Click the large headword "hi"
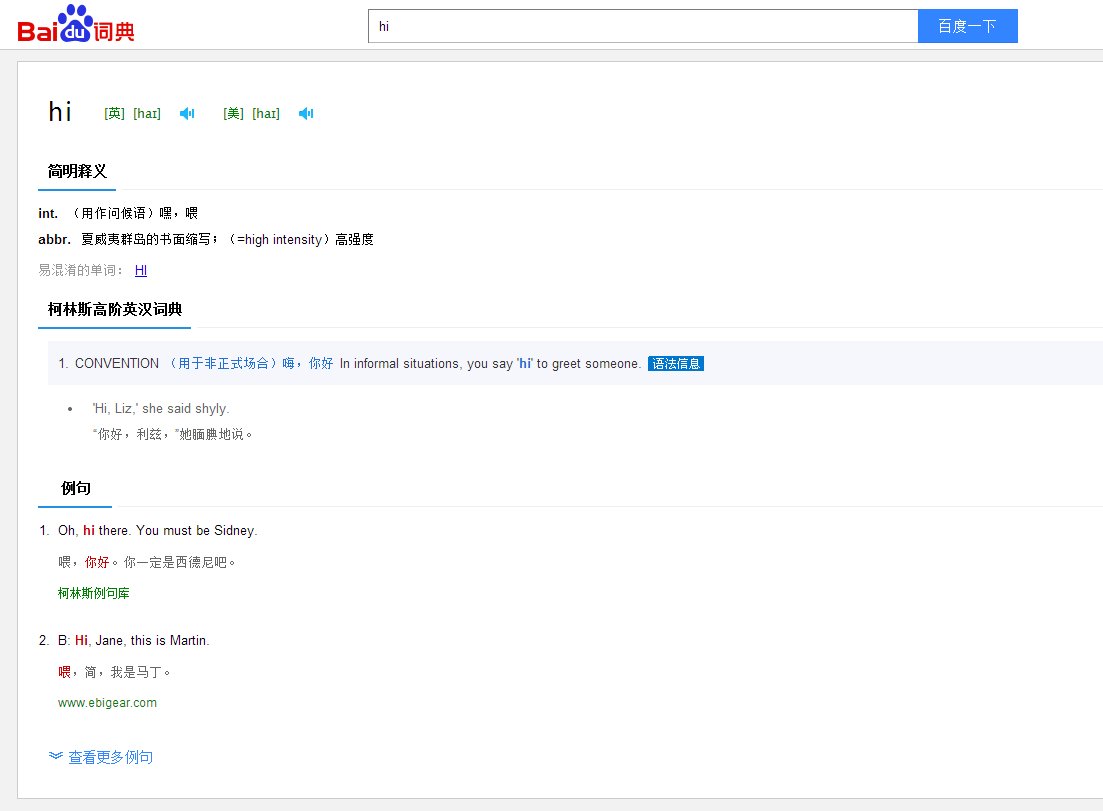1103x811 pixels. (x=60, y=112)
